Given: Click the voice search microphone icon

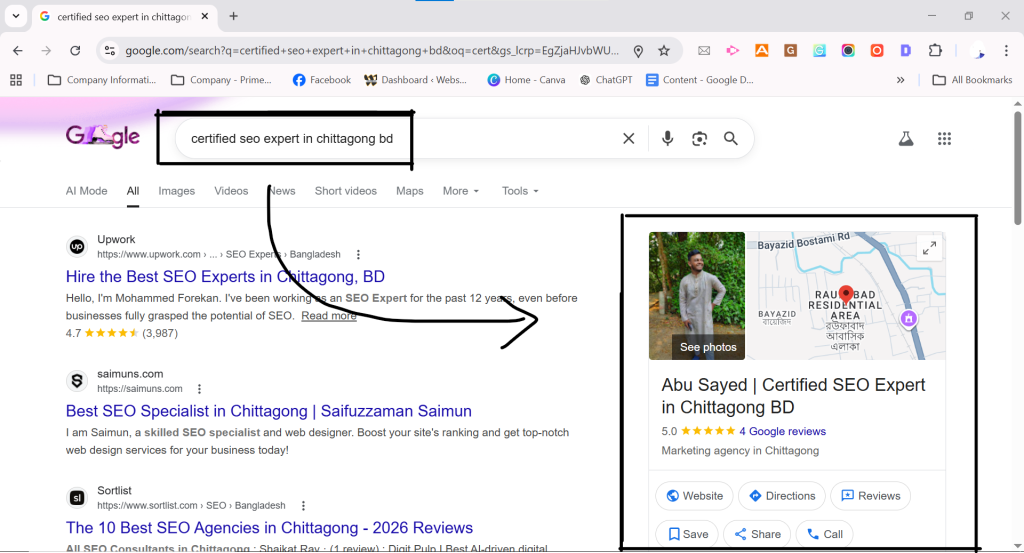Looking at the screenshot, I should pos(667,139).
